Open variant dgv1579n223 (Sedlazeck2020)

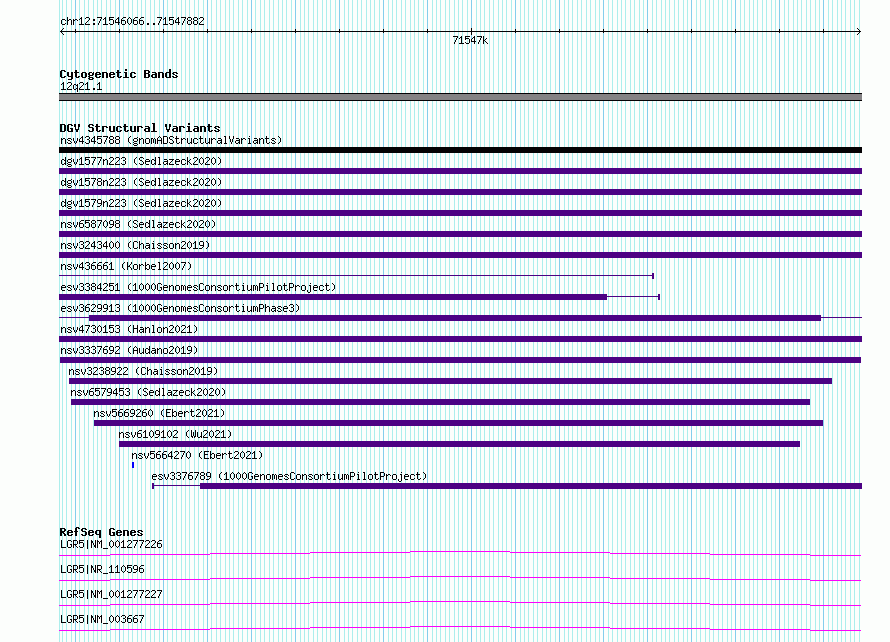[141, 203]
